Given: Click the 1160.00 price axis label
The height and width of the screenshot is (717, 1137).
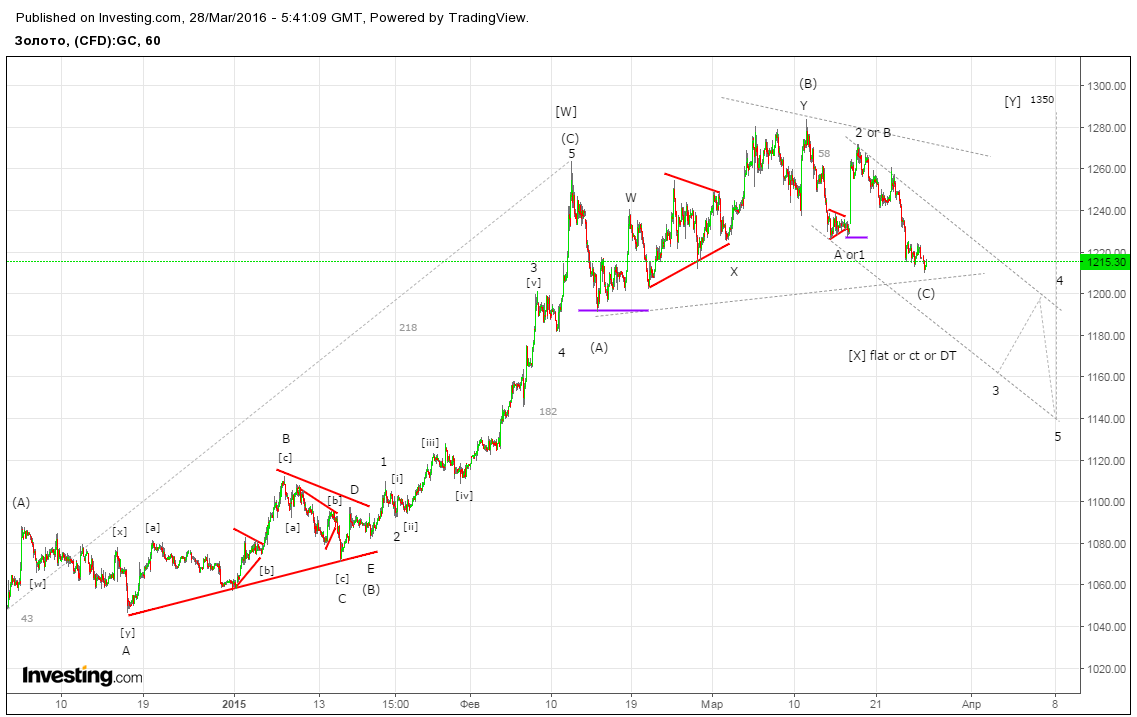Looking at the screenshot, I should (x=1106, y=378).
